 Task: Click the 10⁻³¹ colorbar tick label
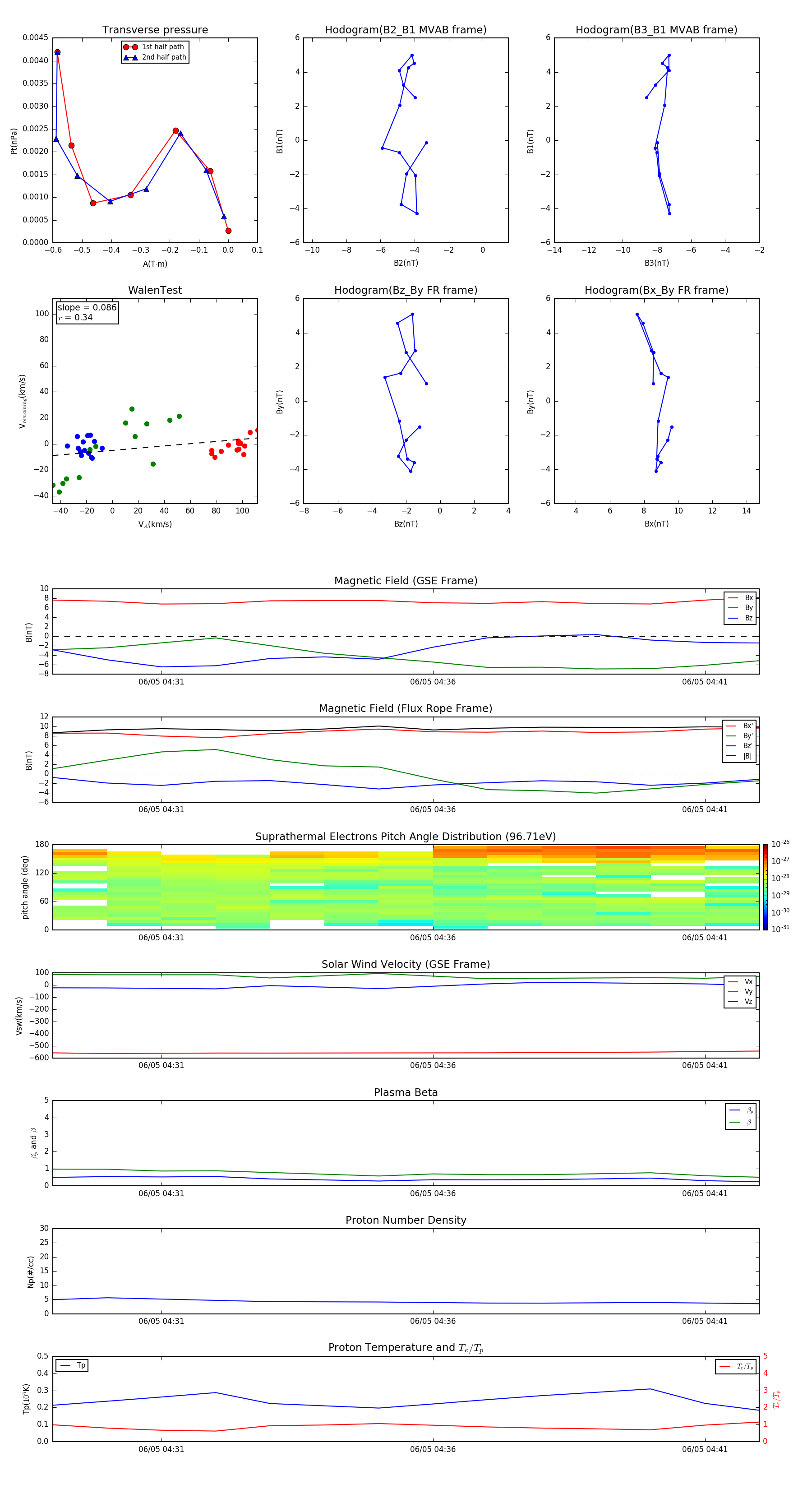click(x=780, y=929)
